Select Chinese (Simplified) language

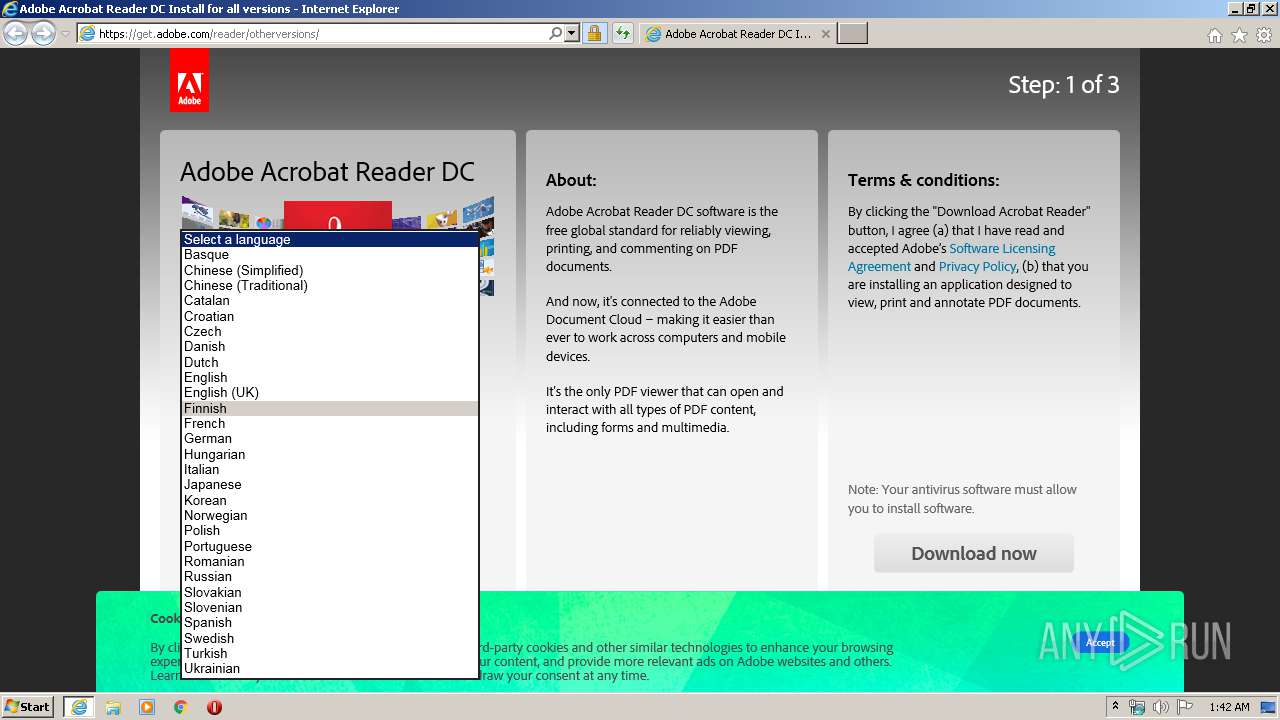330,270
